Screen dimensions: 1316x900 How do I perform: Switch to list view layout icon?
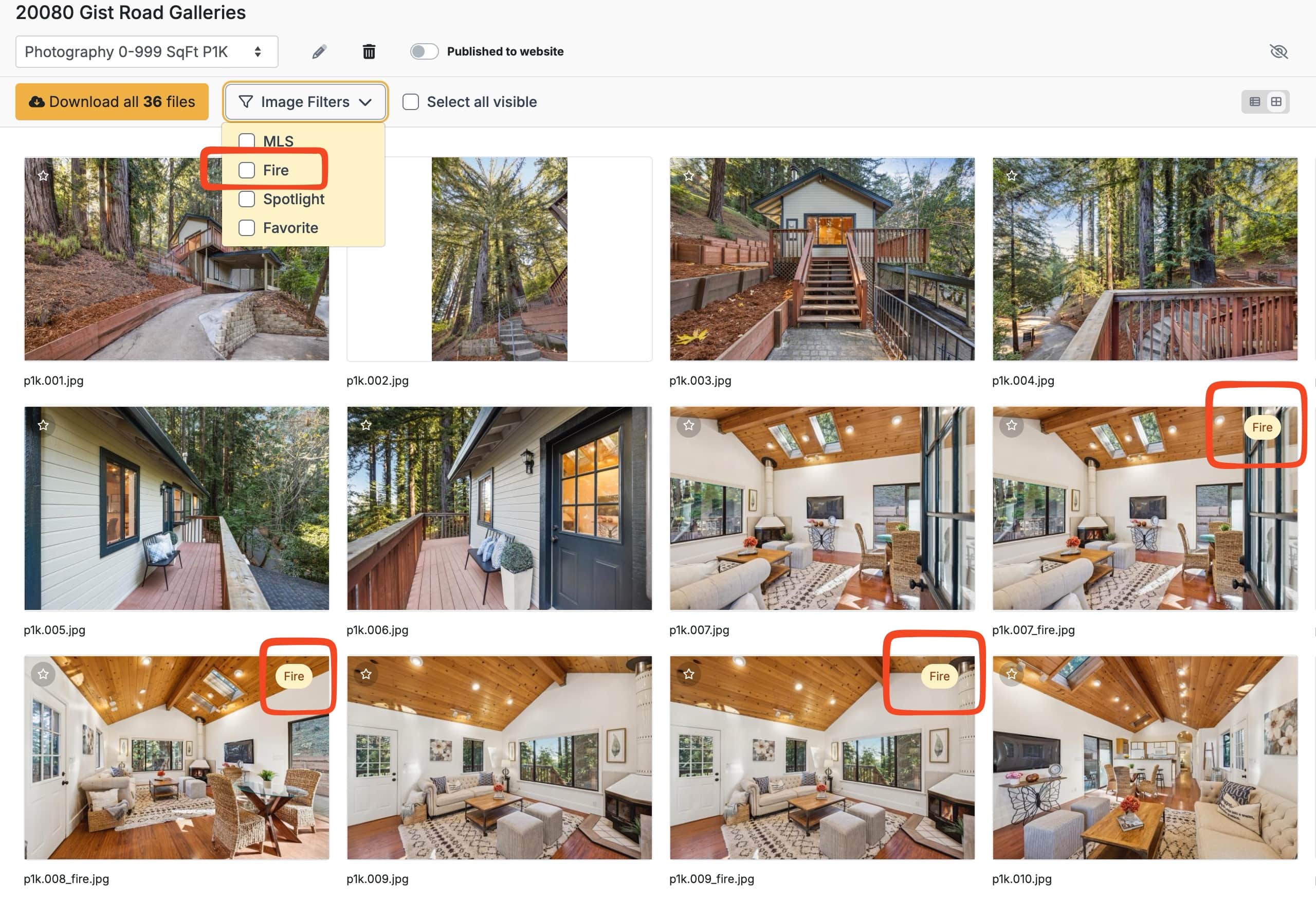1254,102
